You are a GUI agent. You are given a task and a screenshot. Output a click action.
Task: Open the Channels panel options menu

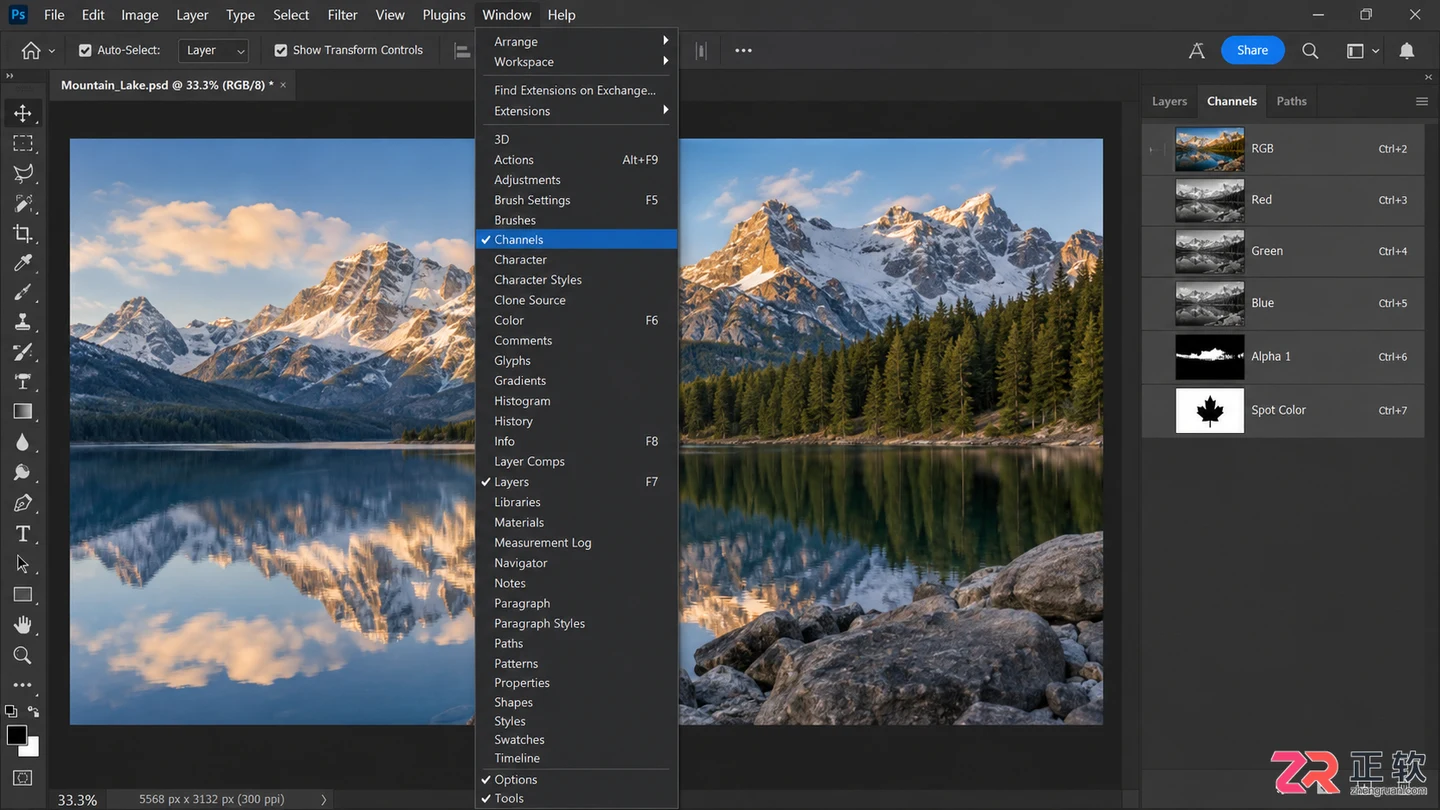(x=1421, y=101)
